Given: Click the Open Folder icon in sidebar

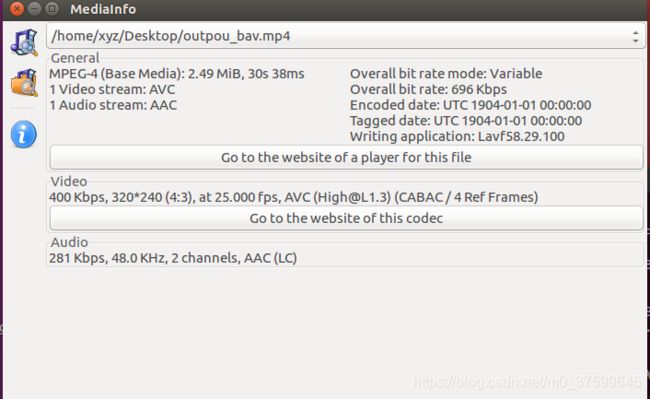Looking at the screenshot, I should tap(24, 83).
